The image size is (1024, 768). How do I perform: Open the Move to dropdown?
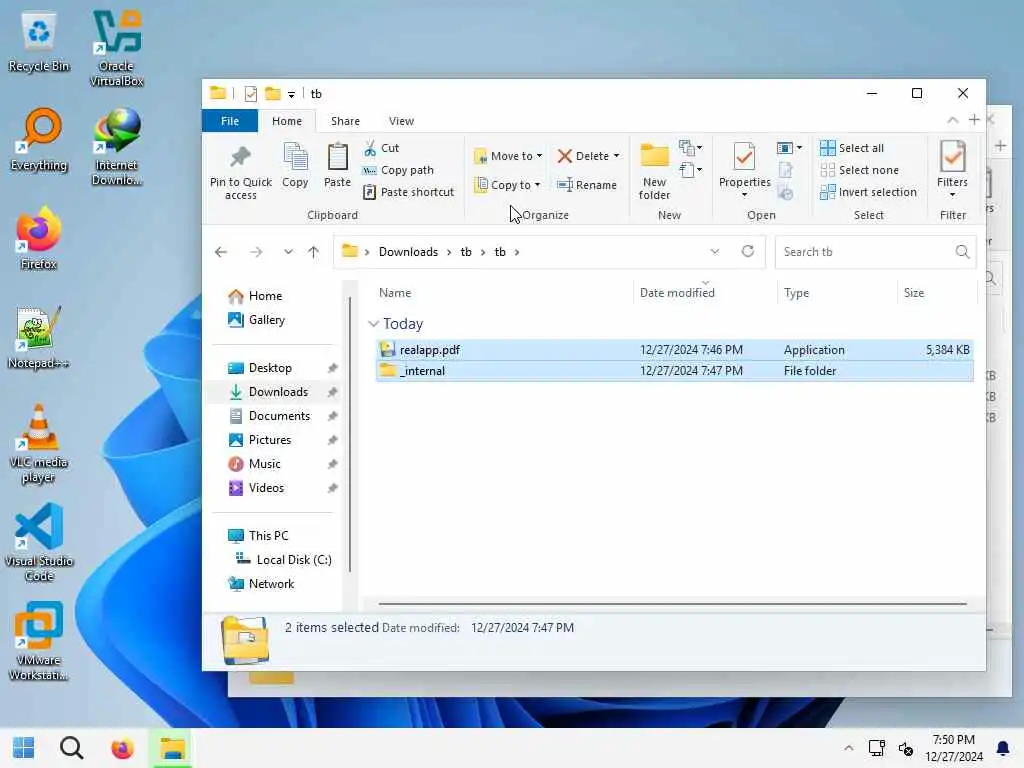tap(508, 156)
